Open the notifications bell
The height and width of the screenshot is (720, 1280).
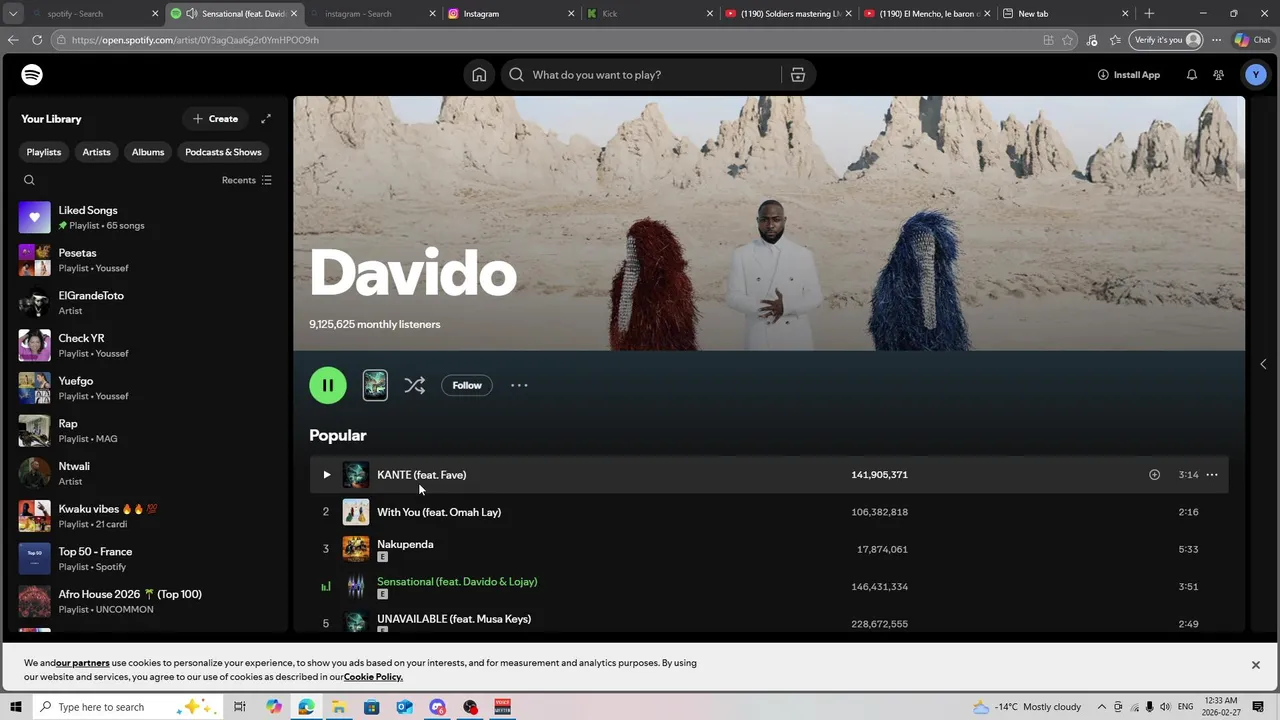coord(1192,75)
